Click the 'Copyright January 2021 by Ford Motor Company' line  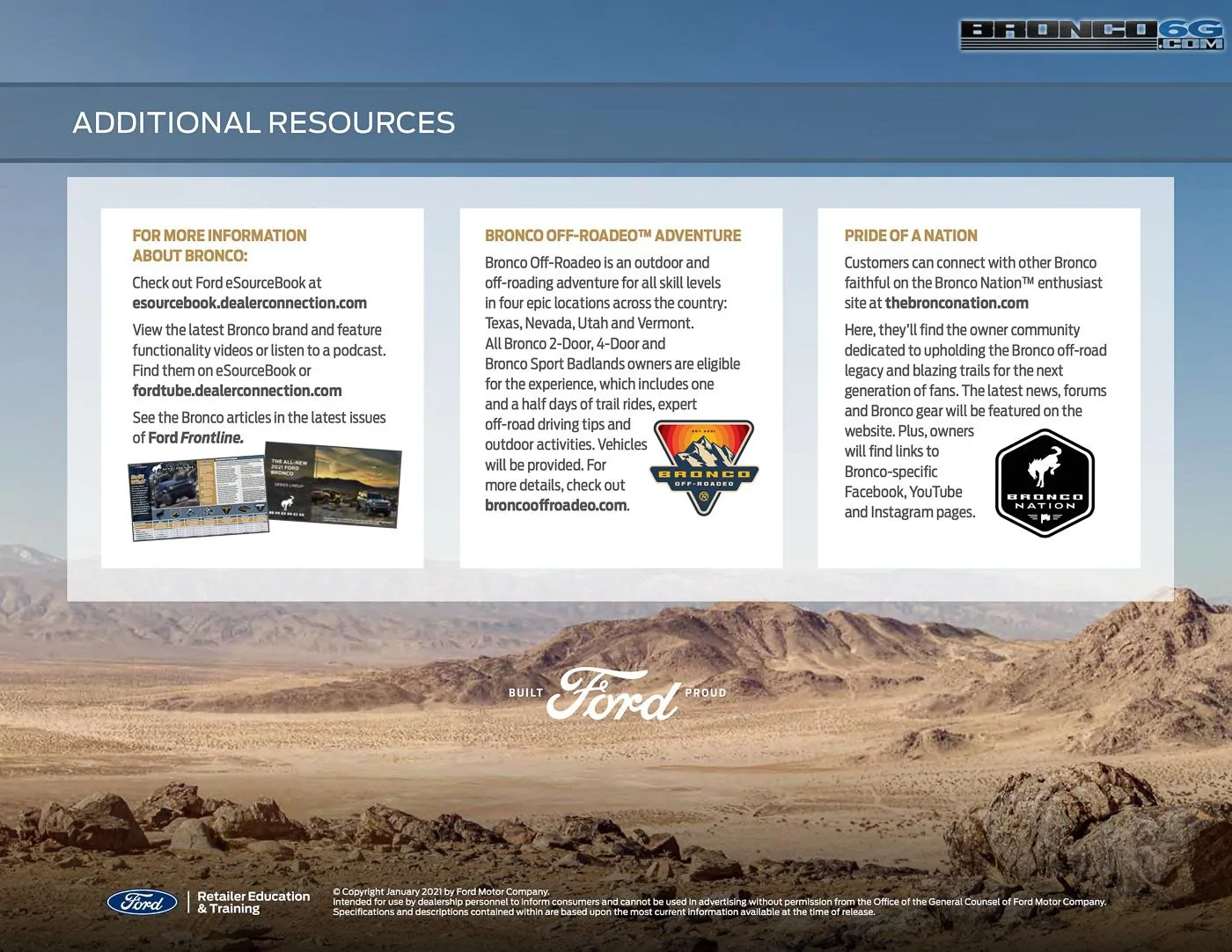coord(441,891)
